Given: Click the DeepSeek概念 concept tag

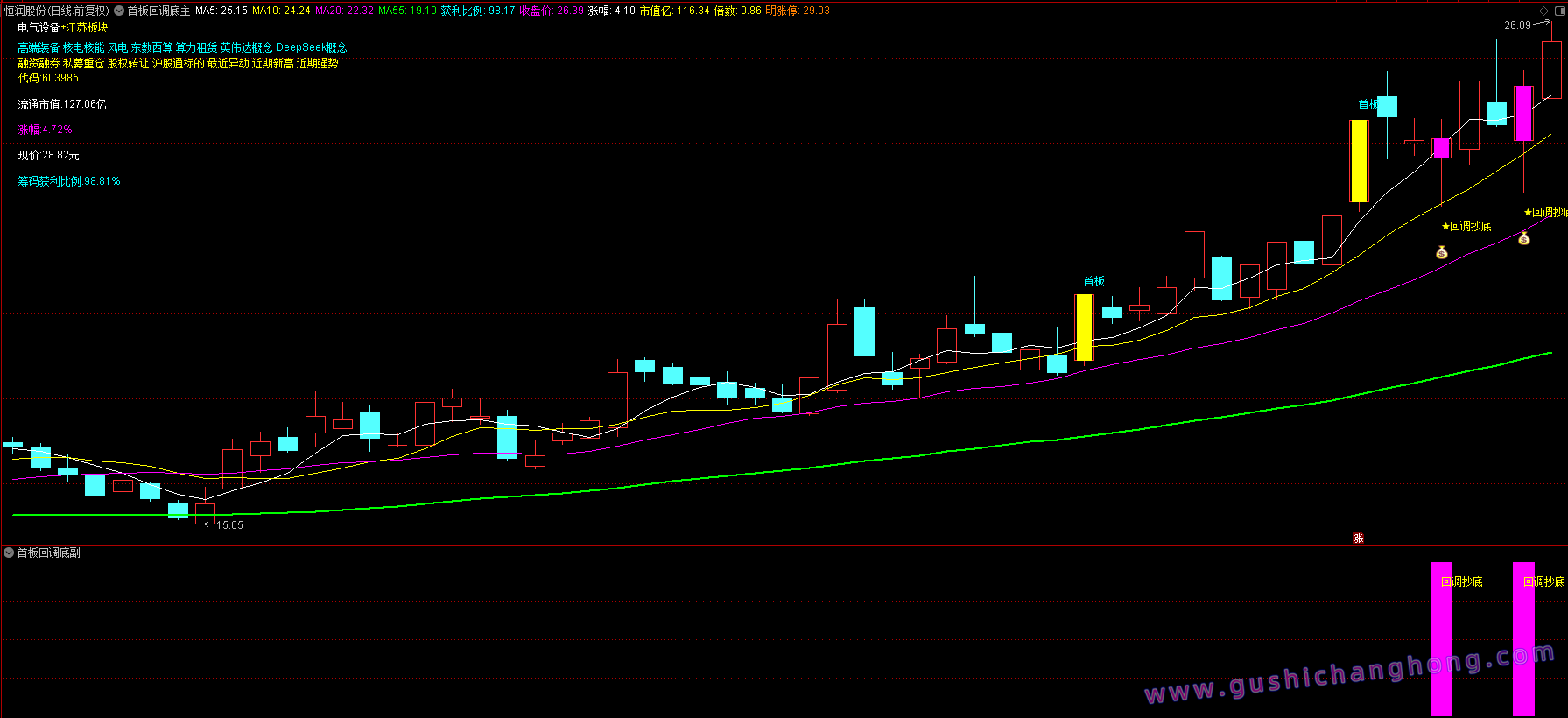Looking at the screenshot, I should click(312, 47).
